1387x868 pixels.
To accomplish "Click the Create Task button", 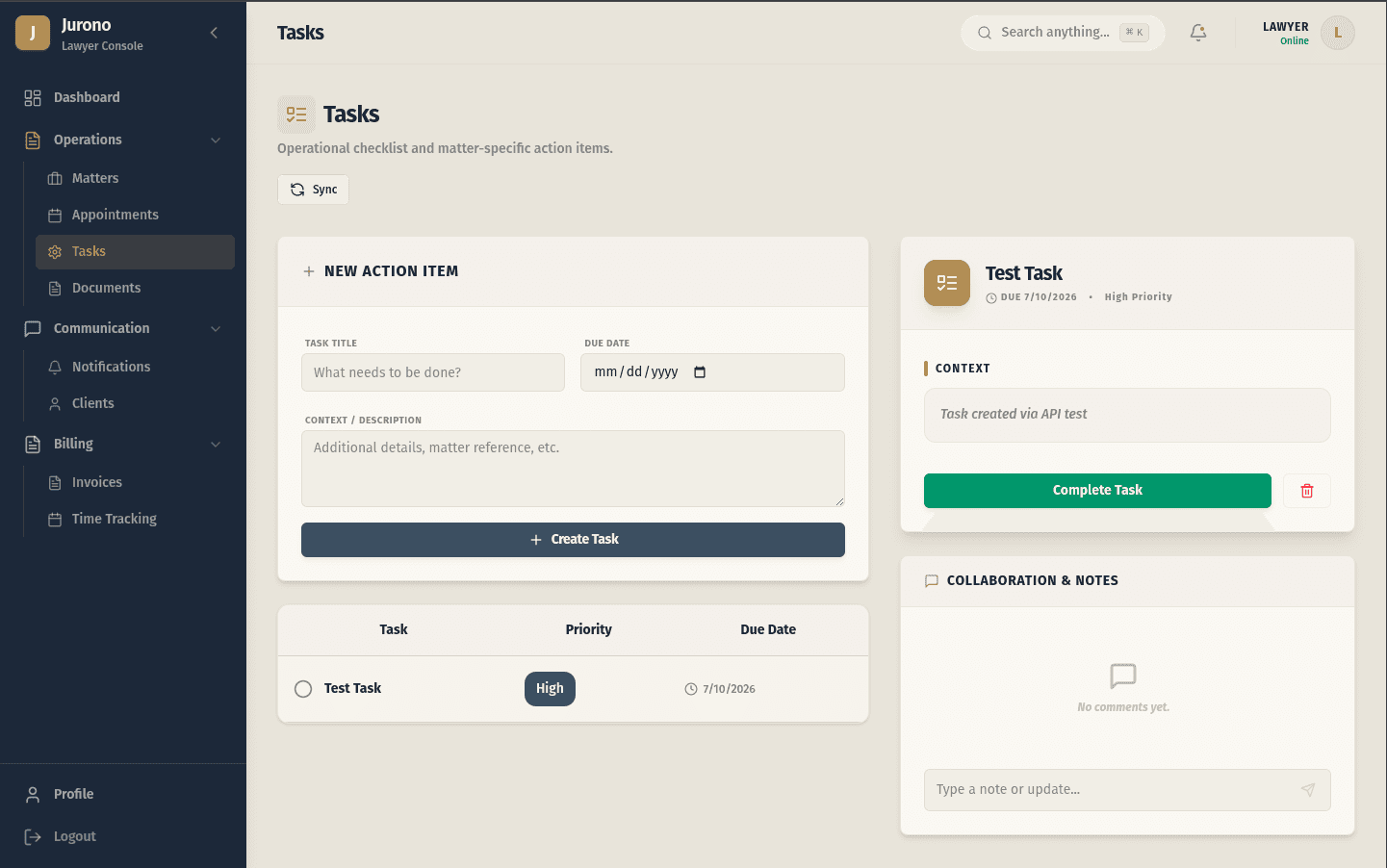I will (x=573, y=540).
